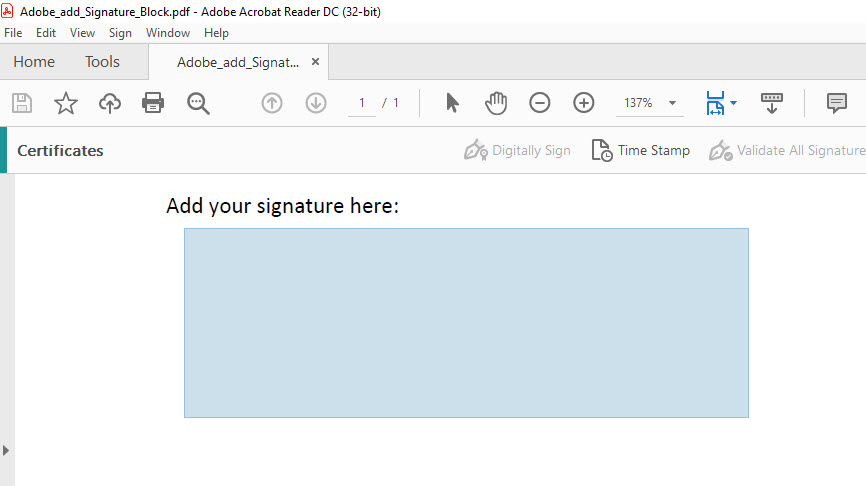866x486 pixels.
Task: Open the 137% zoom level dropdown
Action: [x=672, y=103]
